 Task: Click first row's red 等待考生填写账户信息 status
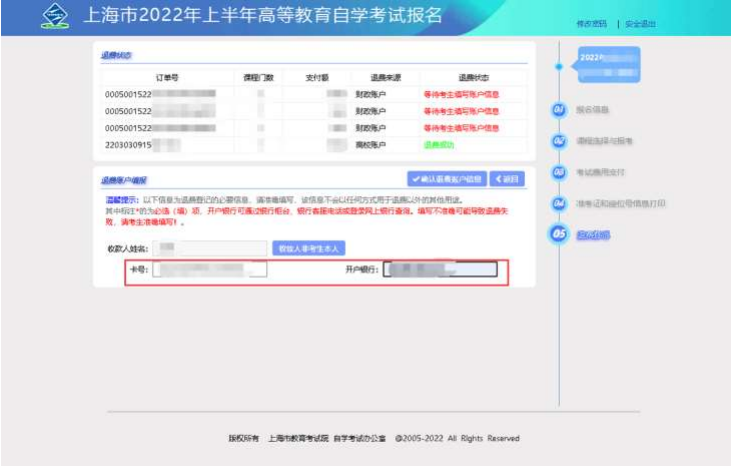pos(461,95)
